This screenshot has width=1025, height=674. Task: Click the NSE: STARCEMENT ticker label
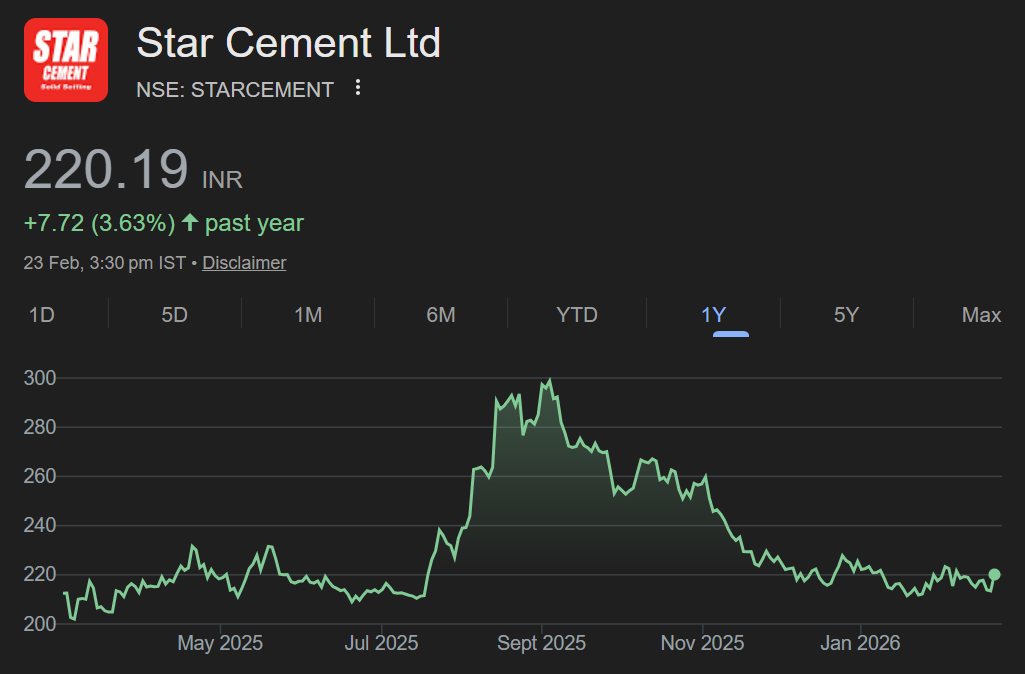point(234,89)
